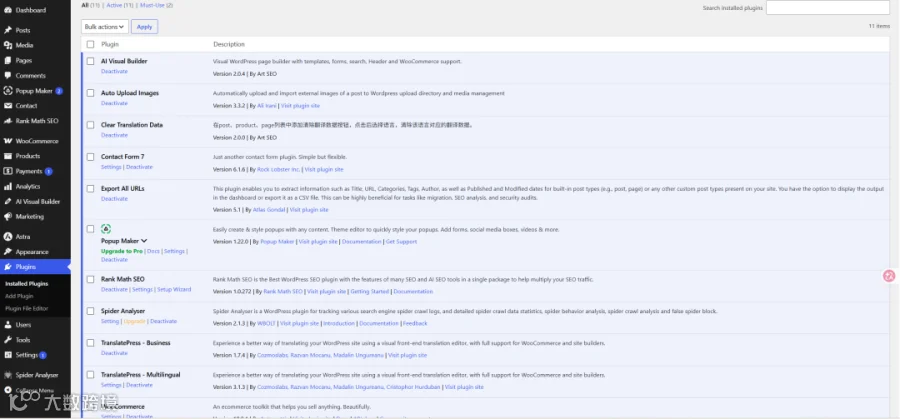Click Upgrade to Pro under Popup Maker

[x=122, y=251]
